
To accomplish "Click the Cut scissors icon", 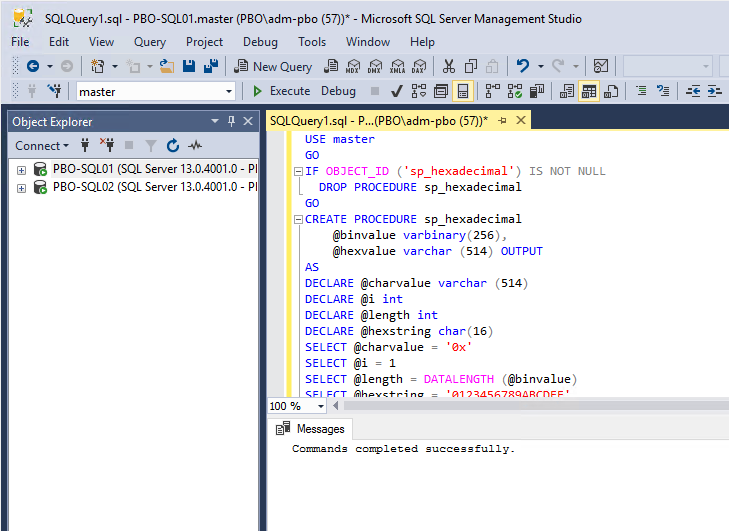I will 449,66.
